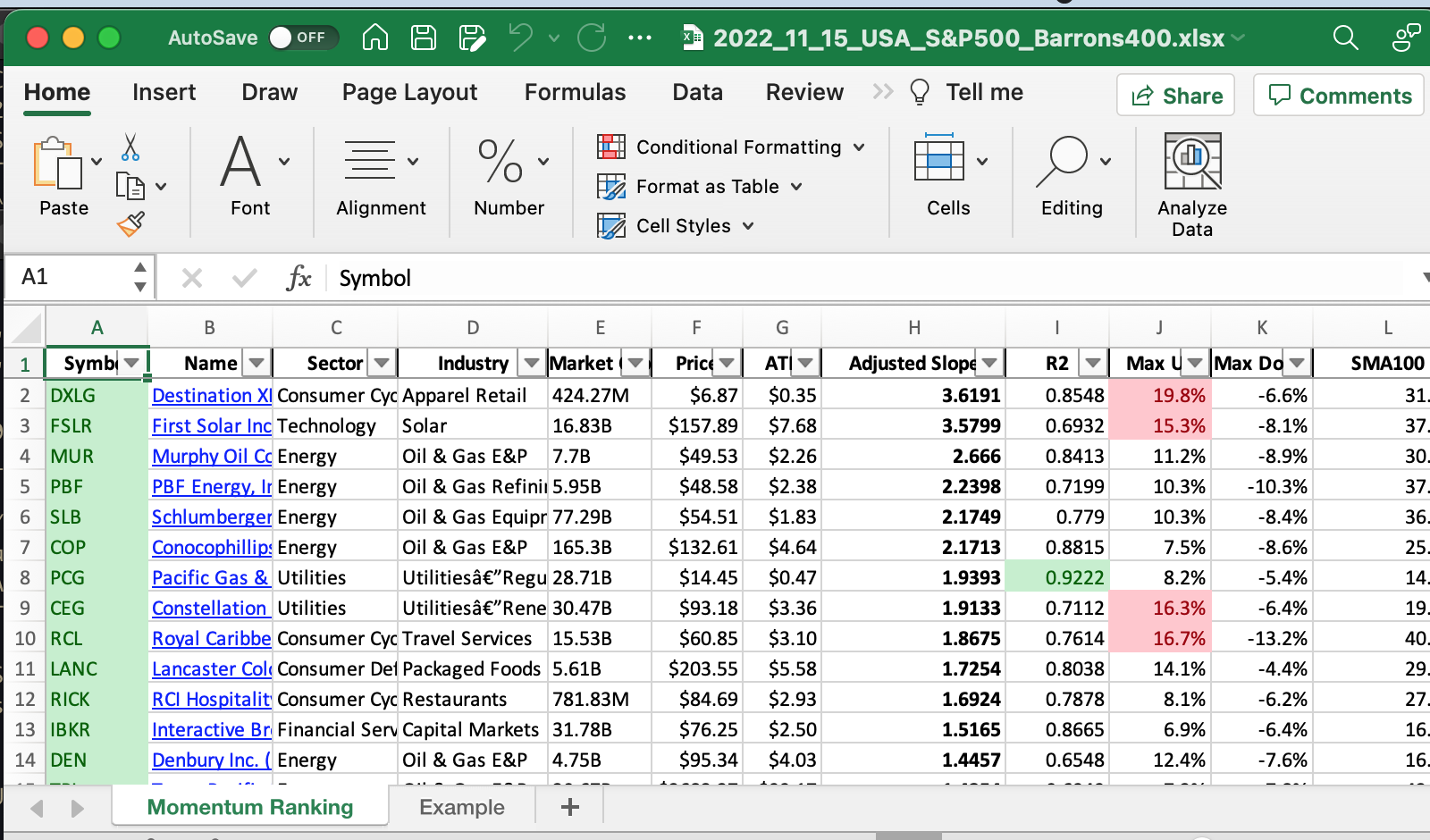This screenshot has width=1430, height=840.
Task: Open the Industry column filter dropdown
Action: pos(532,363)
